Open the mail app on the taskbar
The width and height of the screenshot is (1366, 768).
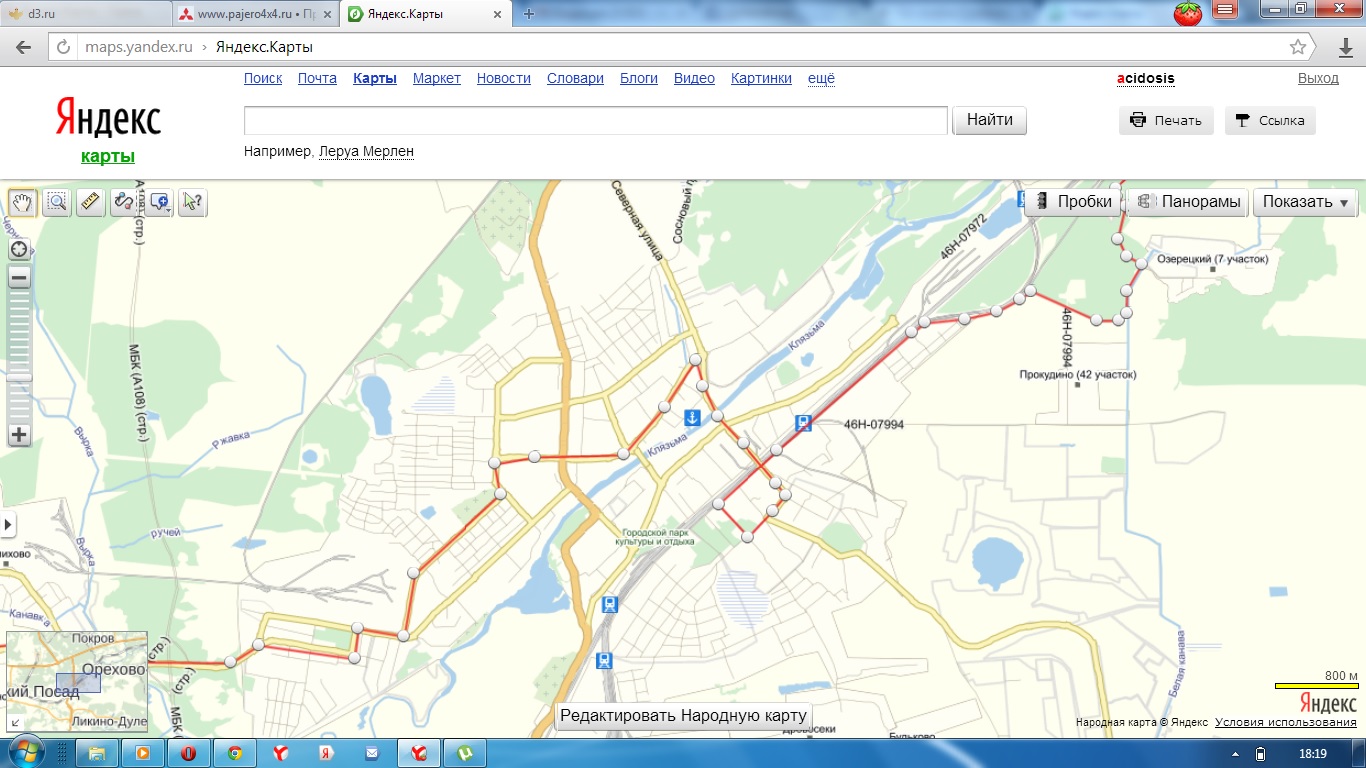[x=372, y=753]
